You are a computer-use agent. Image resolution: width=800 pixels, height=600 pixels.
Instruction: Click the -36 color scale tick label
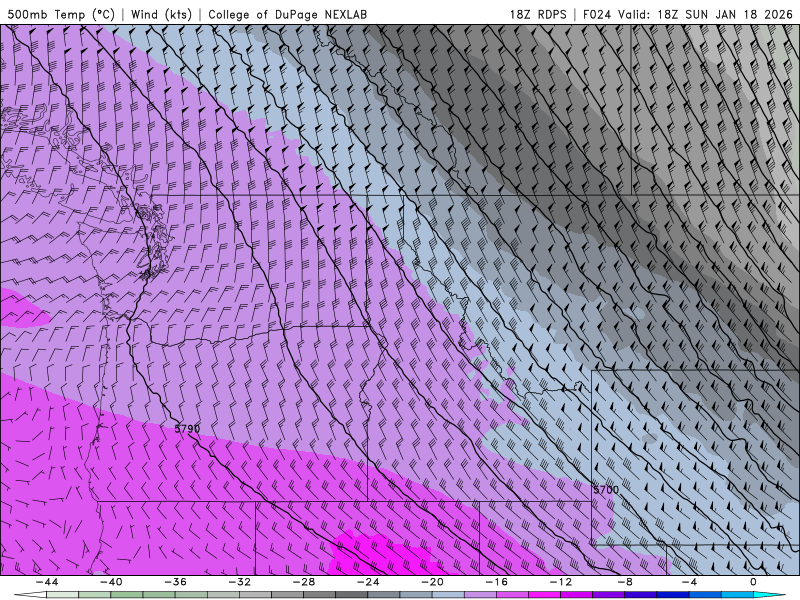[175, 582]
